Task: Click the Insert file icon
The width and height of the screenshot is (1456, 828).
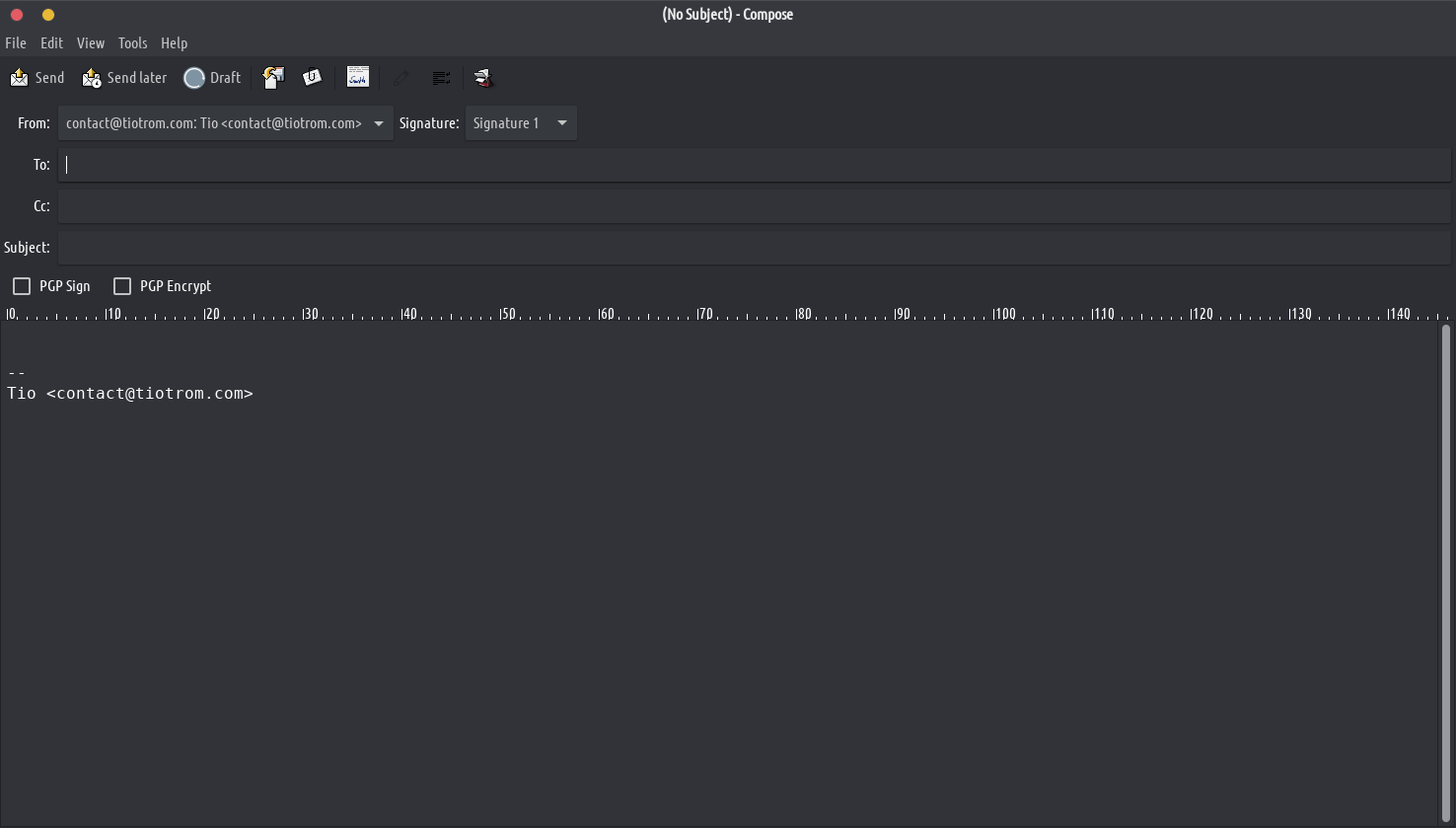Action: coord(273,78)
